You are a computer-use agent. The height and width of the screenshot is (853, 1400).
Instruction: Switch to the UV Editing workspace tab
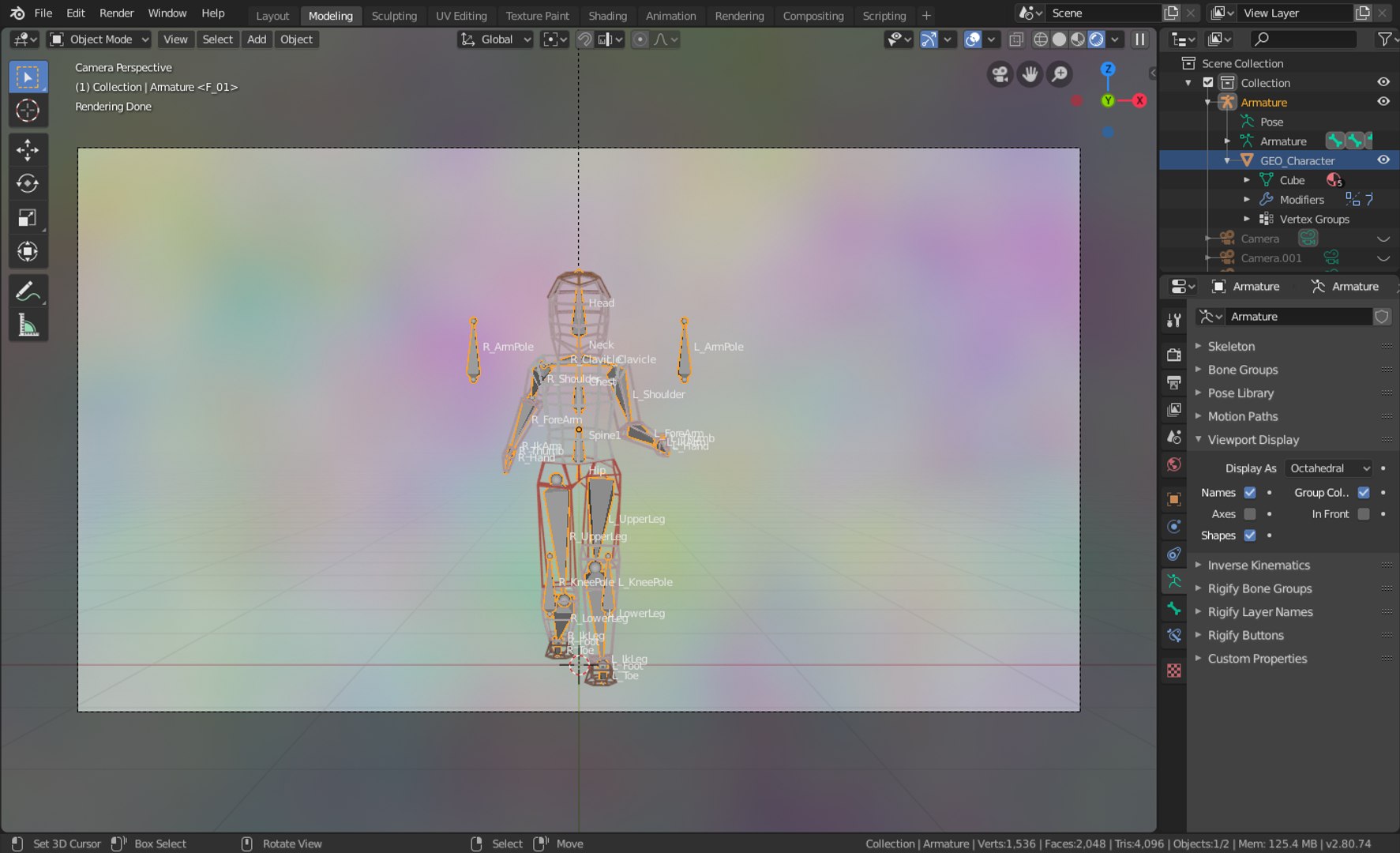tap(461, 16)
